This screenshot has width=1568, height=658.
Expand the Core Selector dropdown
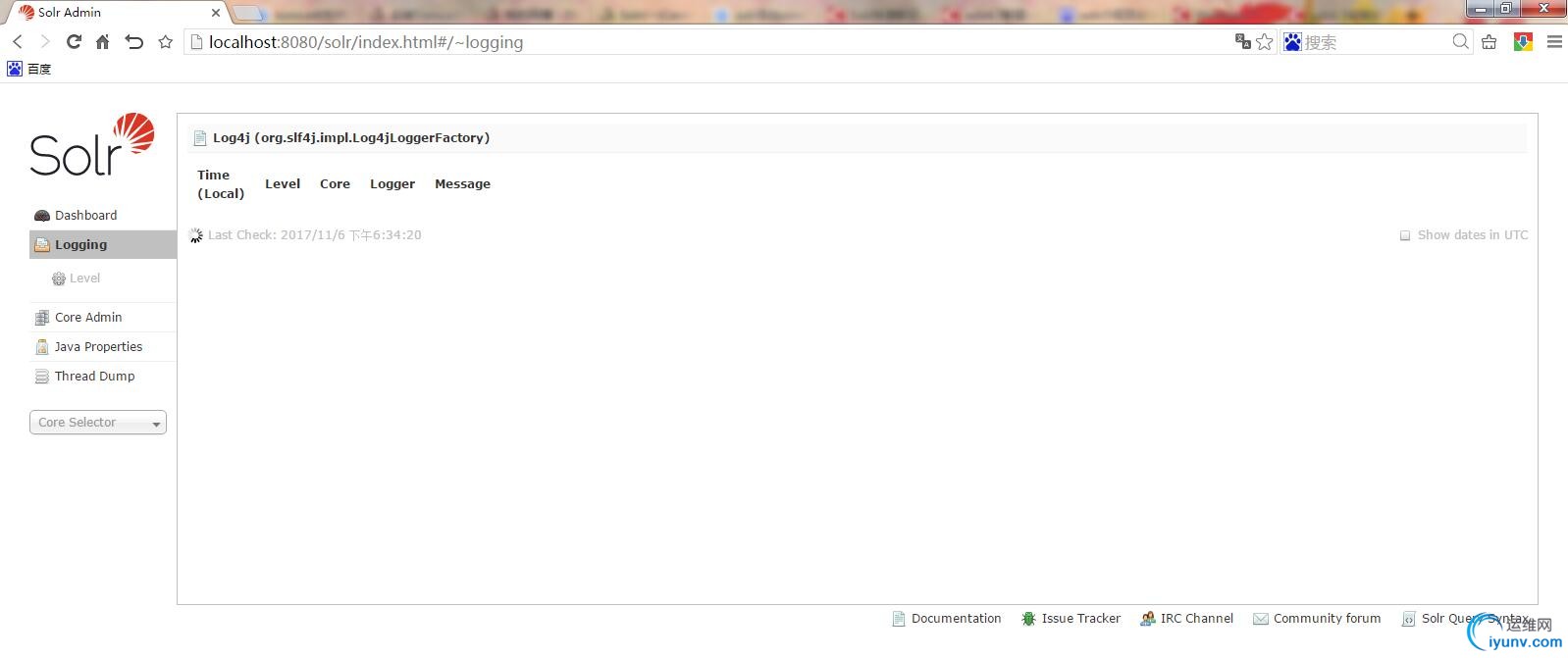point(98,422)
